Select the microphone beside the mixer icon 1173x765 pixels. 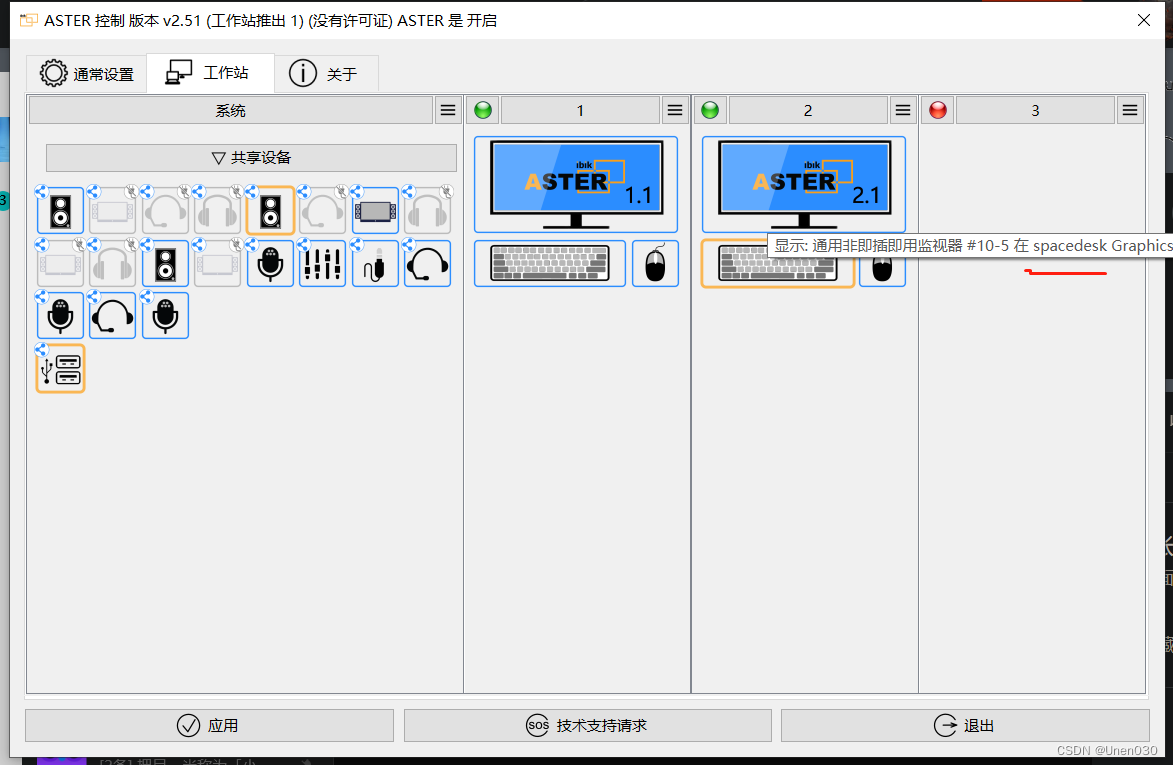click(271, 264)
